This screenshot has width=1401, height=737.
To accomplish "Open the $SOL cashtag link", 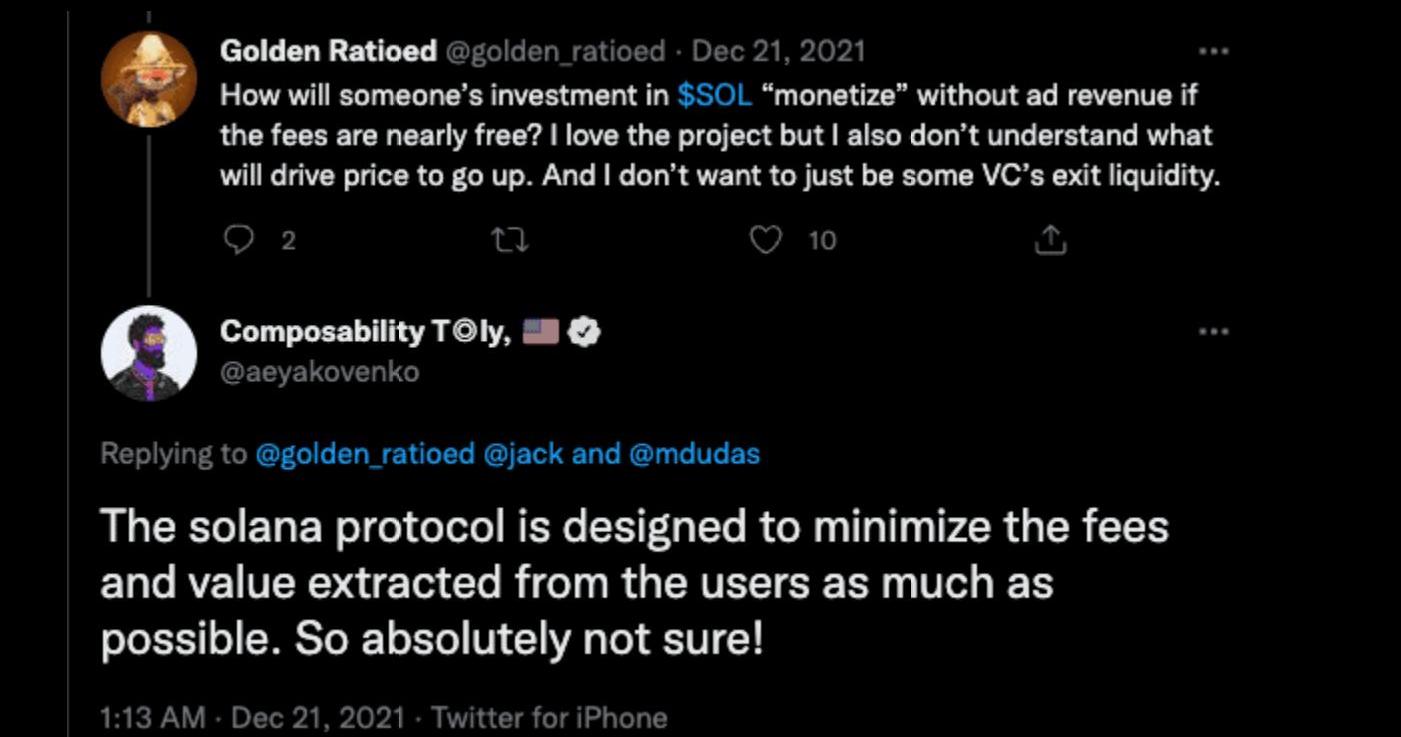I will 713,96.
